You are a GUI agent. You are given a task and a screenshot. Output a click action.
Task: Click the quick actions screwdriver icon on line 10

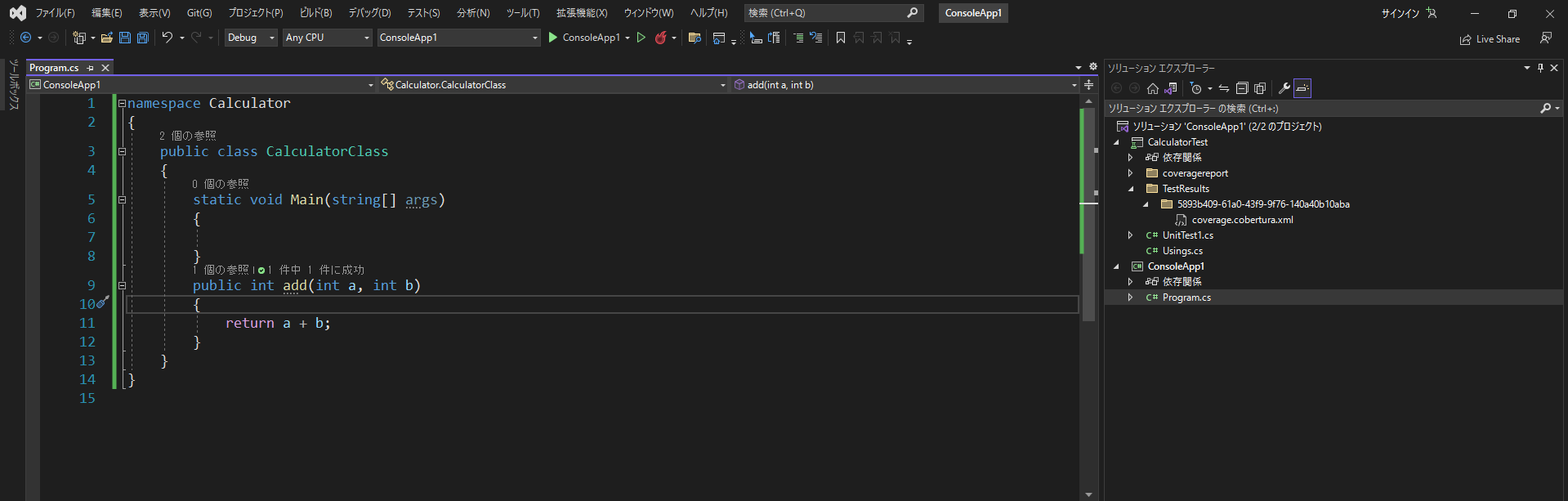[x=102, y=302]
